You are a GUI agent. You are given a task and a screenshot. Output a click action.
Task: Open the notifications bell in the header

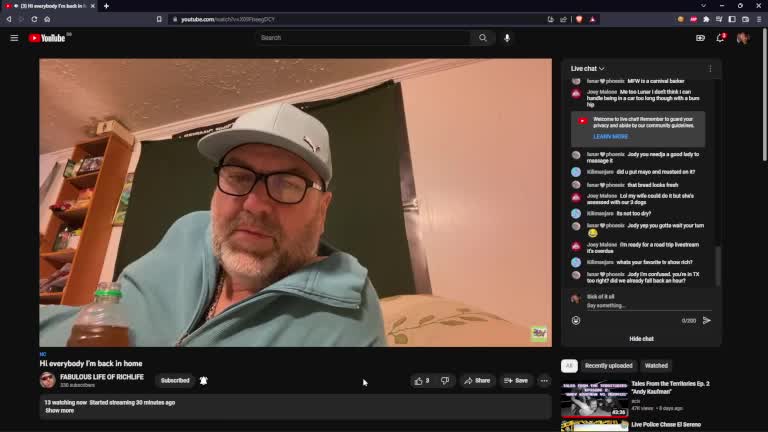tap(720, 38)
